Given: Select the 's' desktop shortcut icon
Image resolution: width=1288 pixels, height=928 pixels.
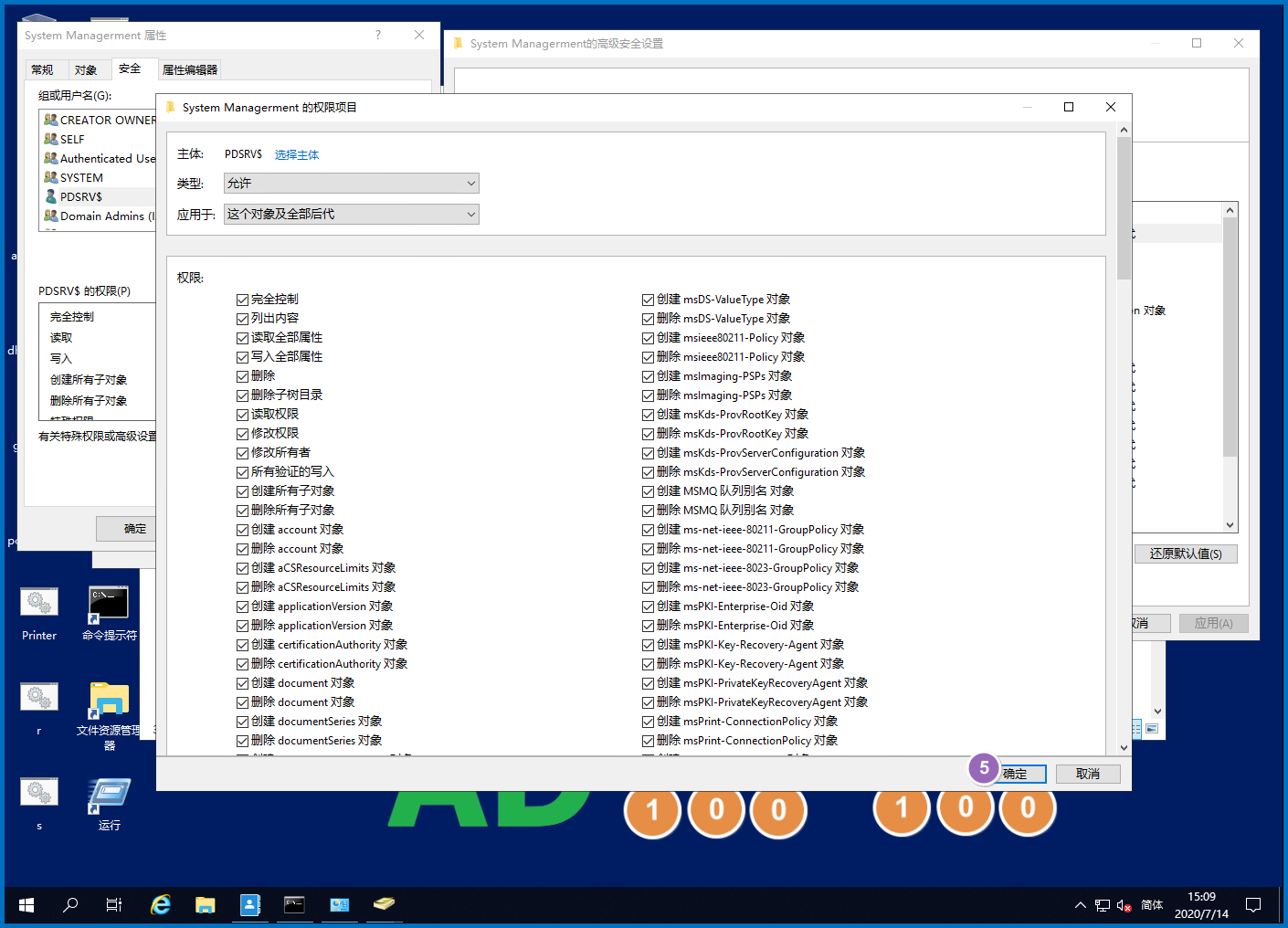Looking at the screenshot, I should point(39,804).
